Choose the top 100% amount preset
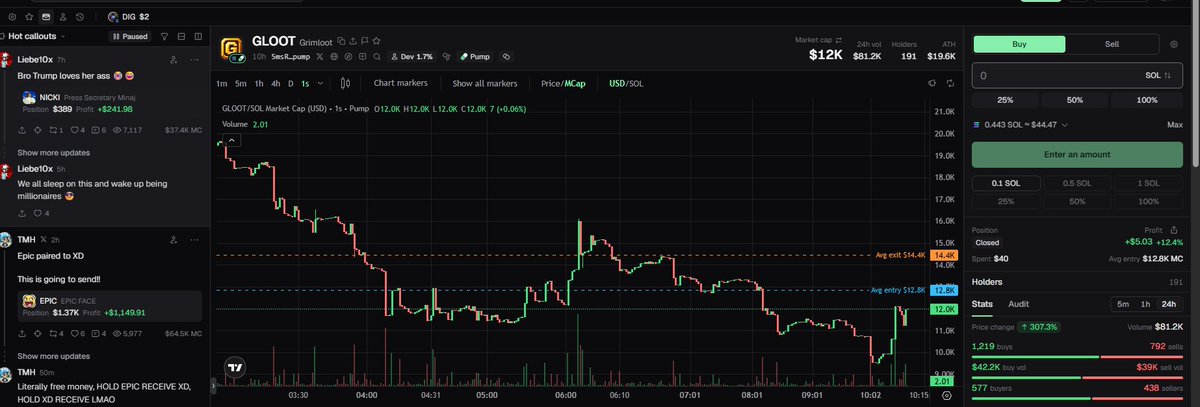 (x=1148, y=100)
